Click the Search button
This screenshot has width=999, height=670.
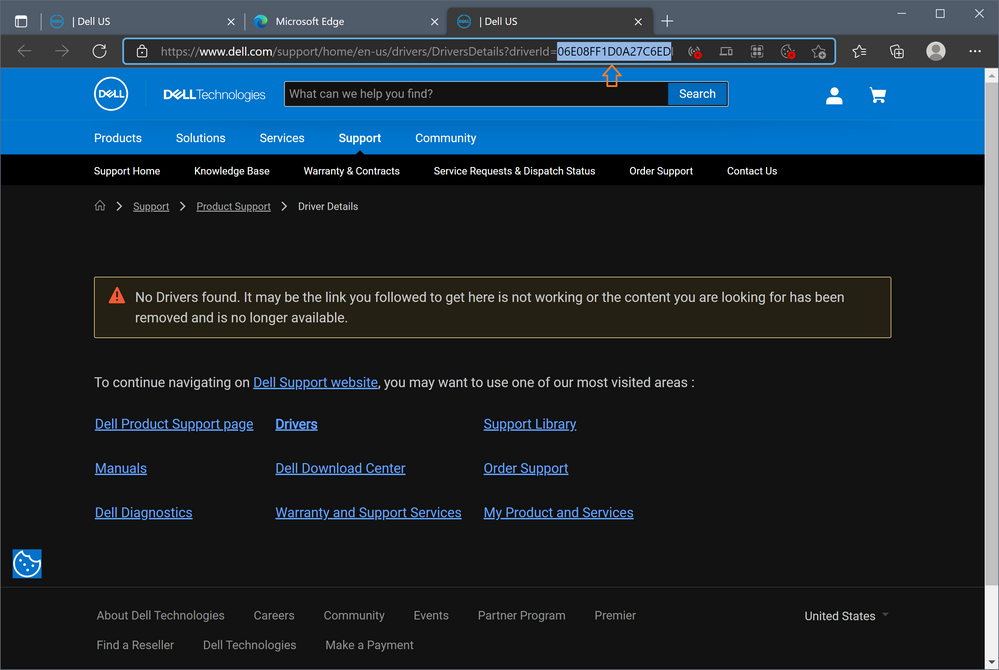(697, 94)
